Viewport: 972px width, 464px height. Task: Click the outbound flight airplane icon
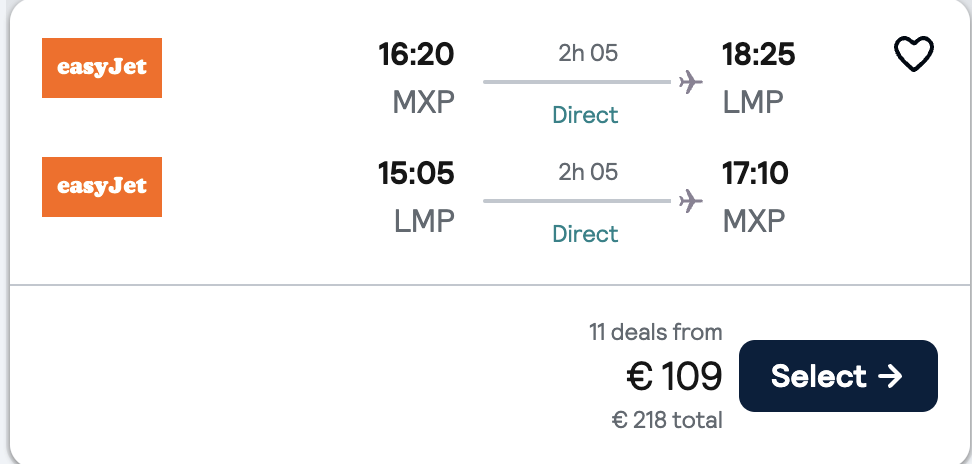690,82
